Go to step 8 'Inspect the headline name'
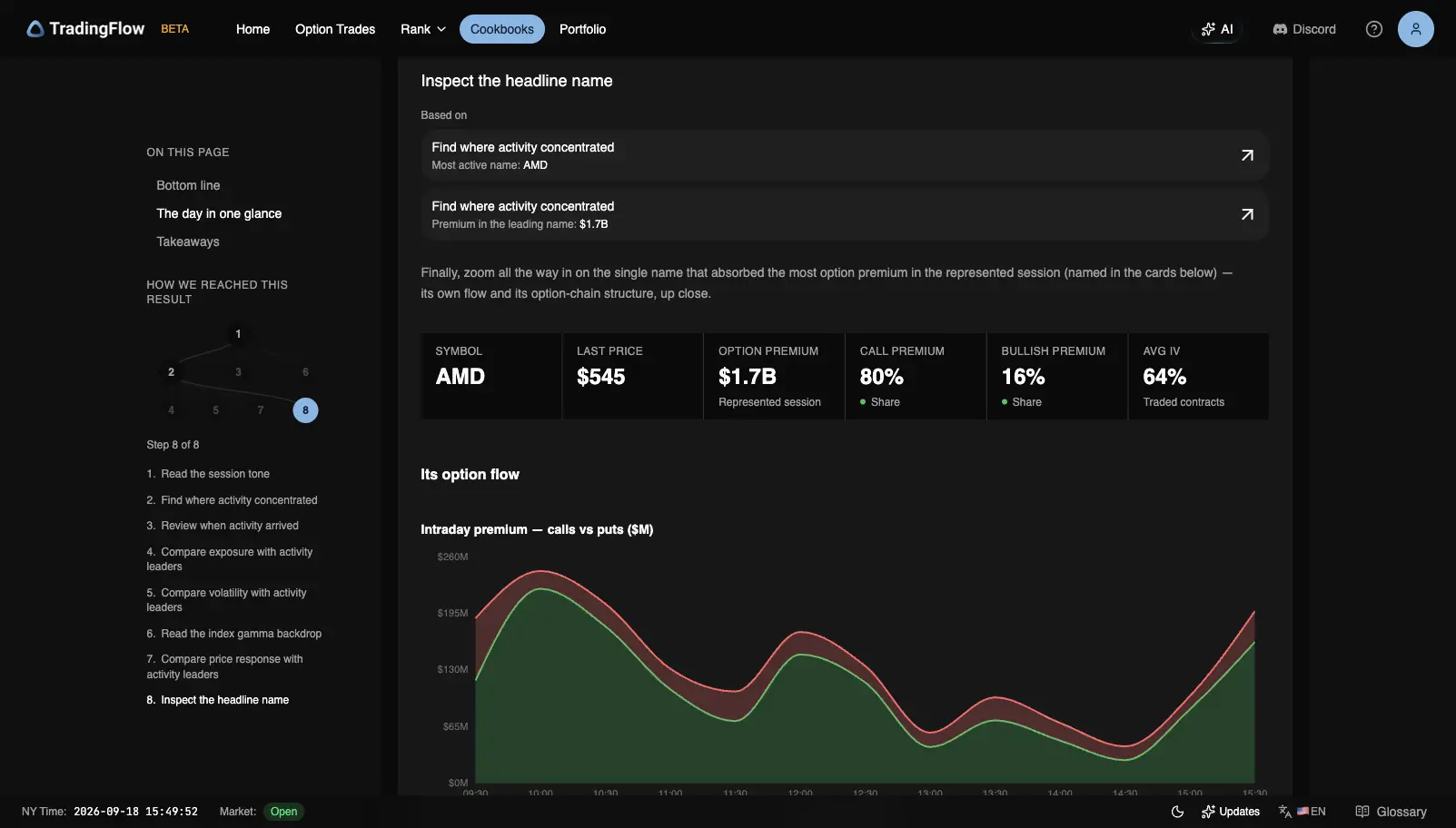This screenshot has width=1456, height=828. 217,700
